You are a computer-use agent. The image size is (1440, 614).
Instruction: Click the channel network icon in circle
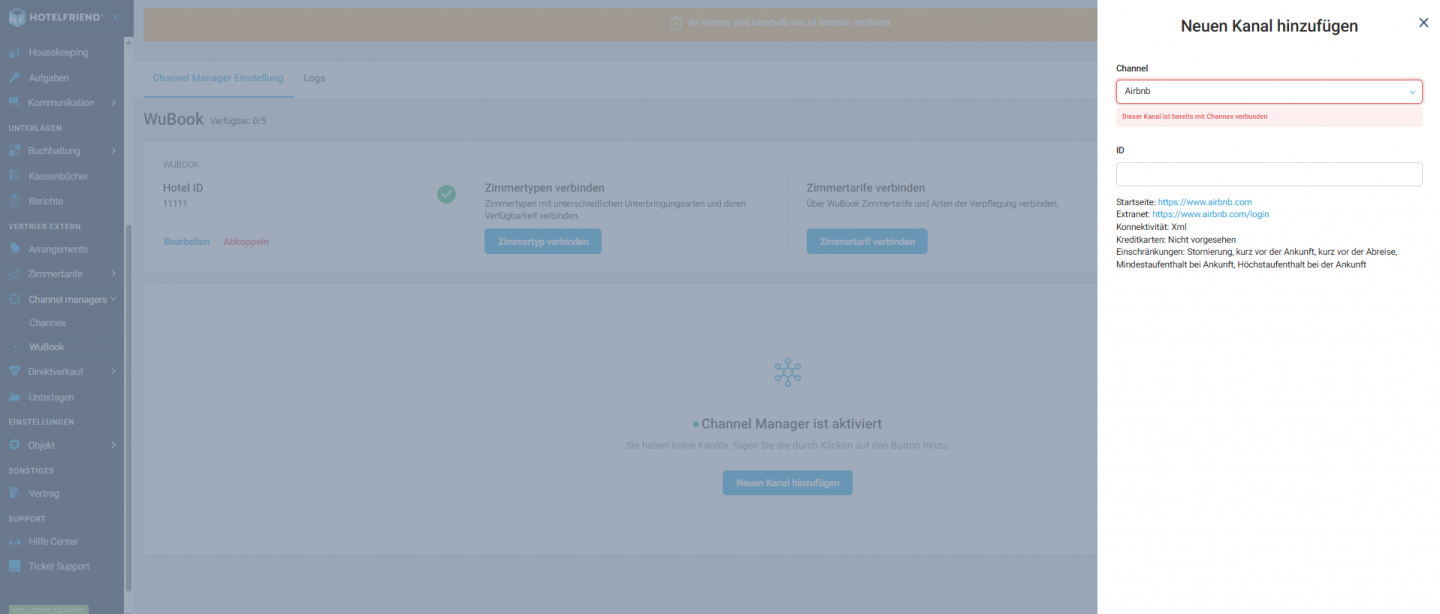click(x=788, y=372)
